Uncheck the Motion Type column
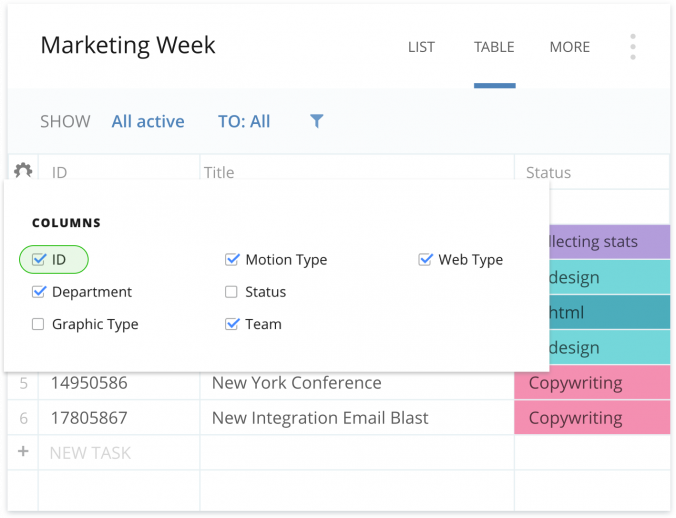Viewport: 676px width, 518px height. pyautogui.click(x=232, y=260)
